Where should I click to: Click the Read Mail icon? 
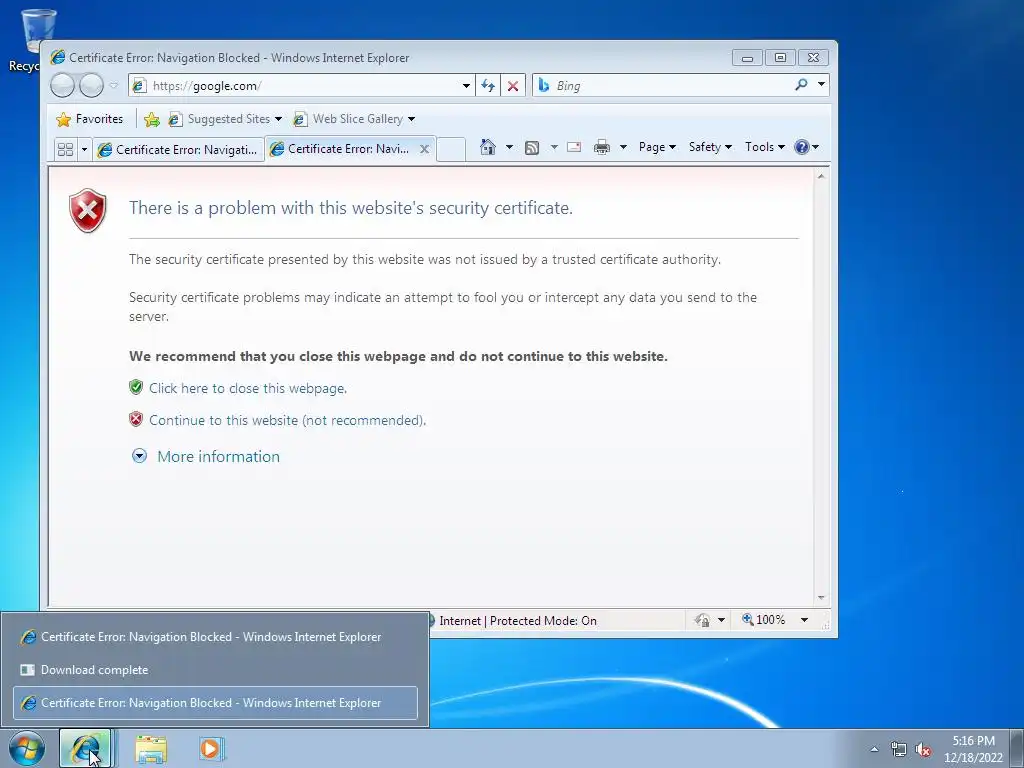(574, 147)
